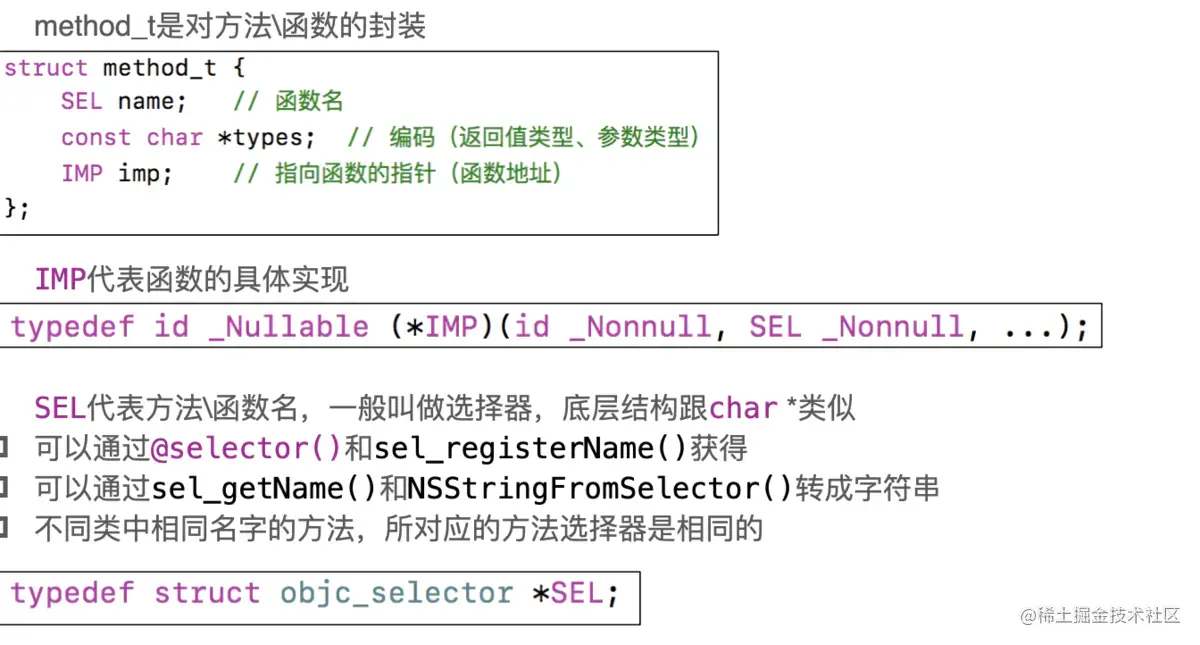Click 'const char *types;' declaration
This screenshot has height=645, width=1200.
(188, 138)
